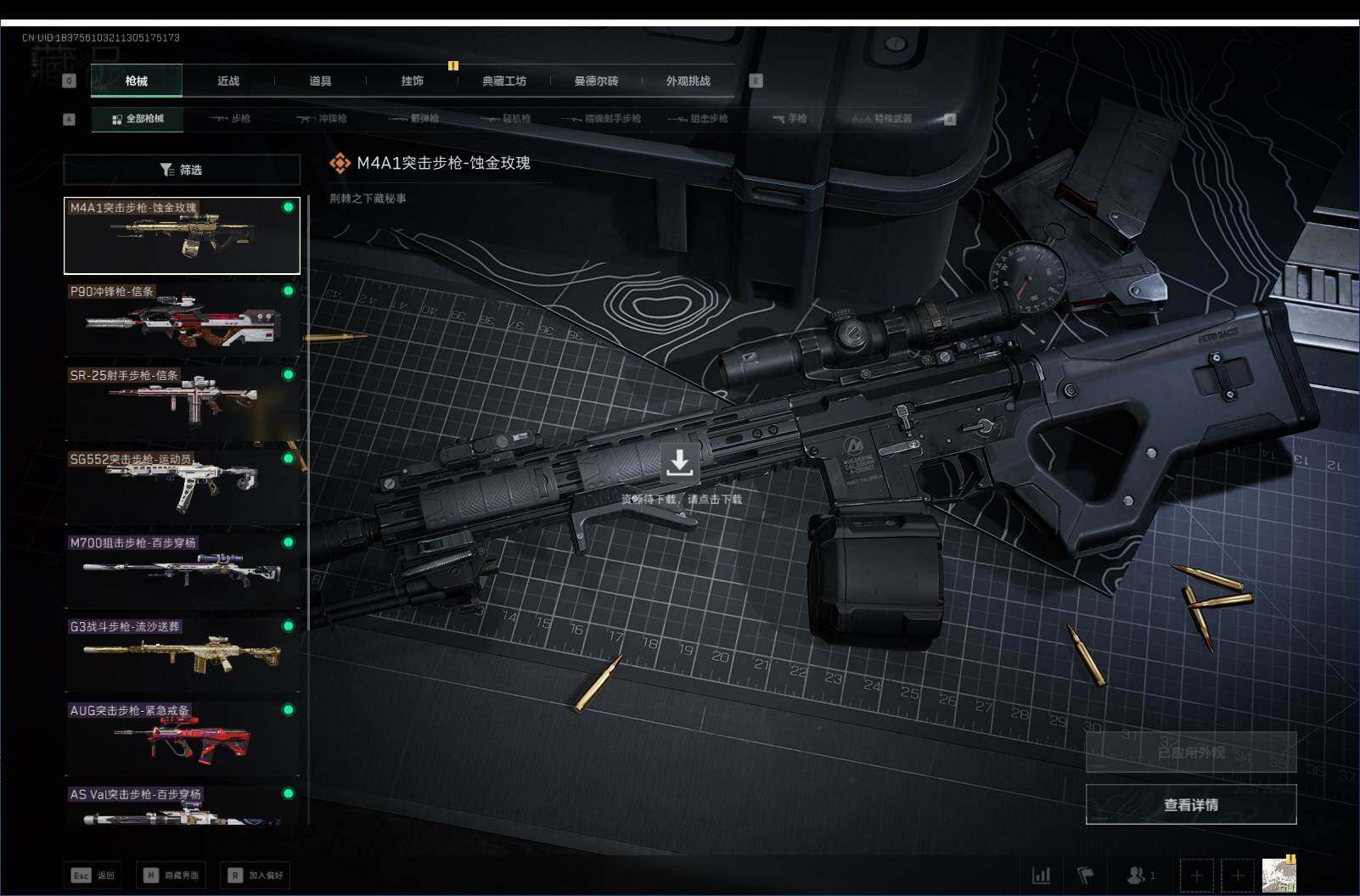Click the green status dot on G3 card
Screen dimensions: 1360x896
(x=289, y=626)
